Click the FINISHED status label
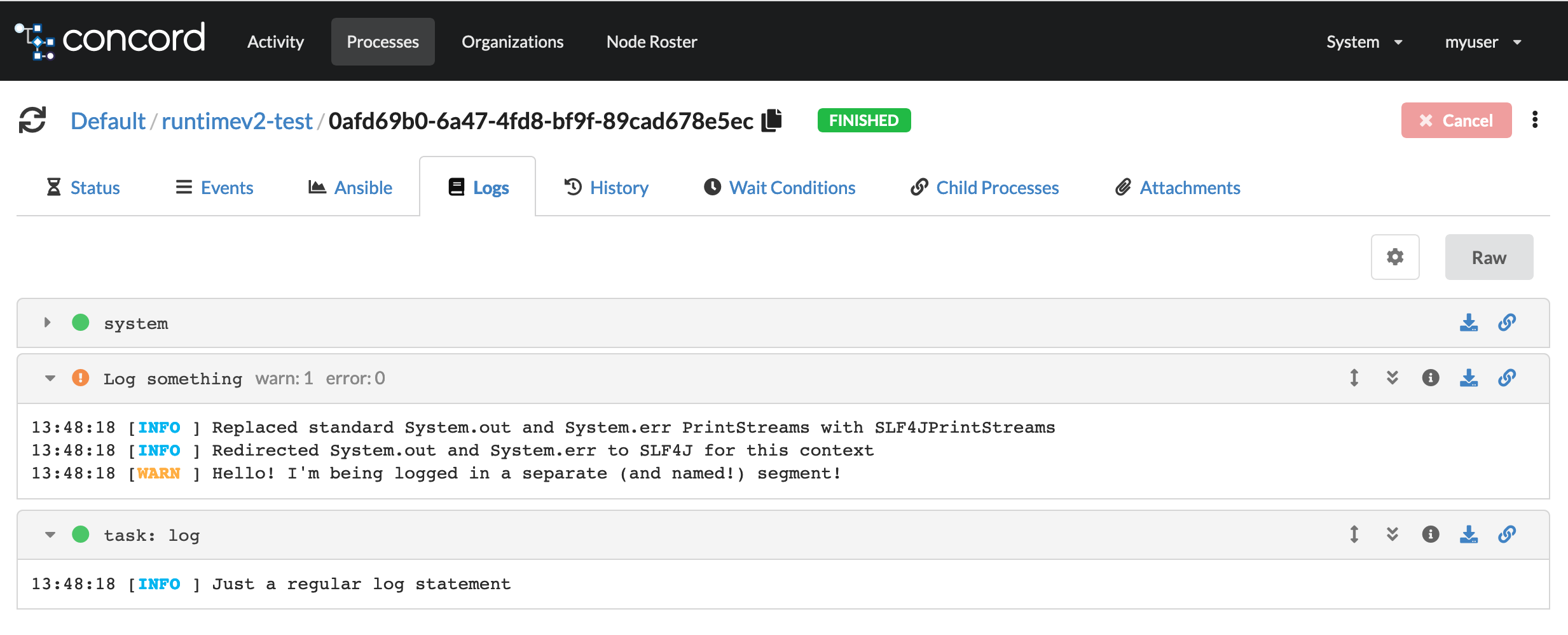 pos(863,120)
